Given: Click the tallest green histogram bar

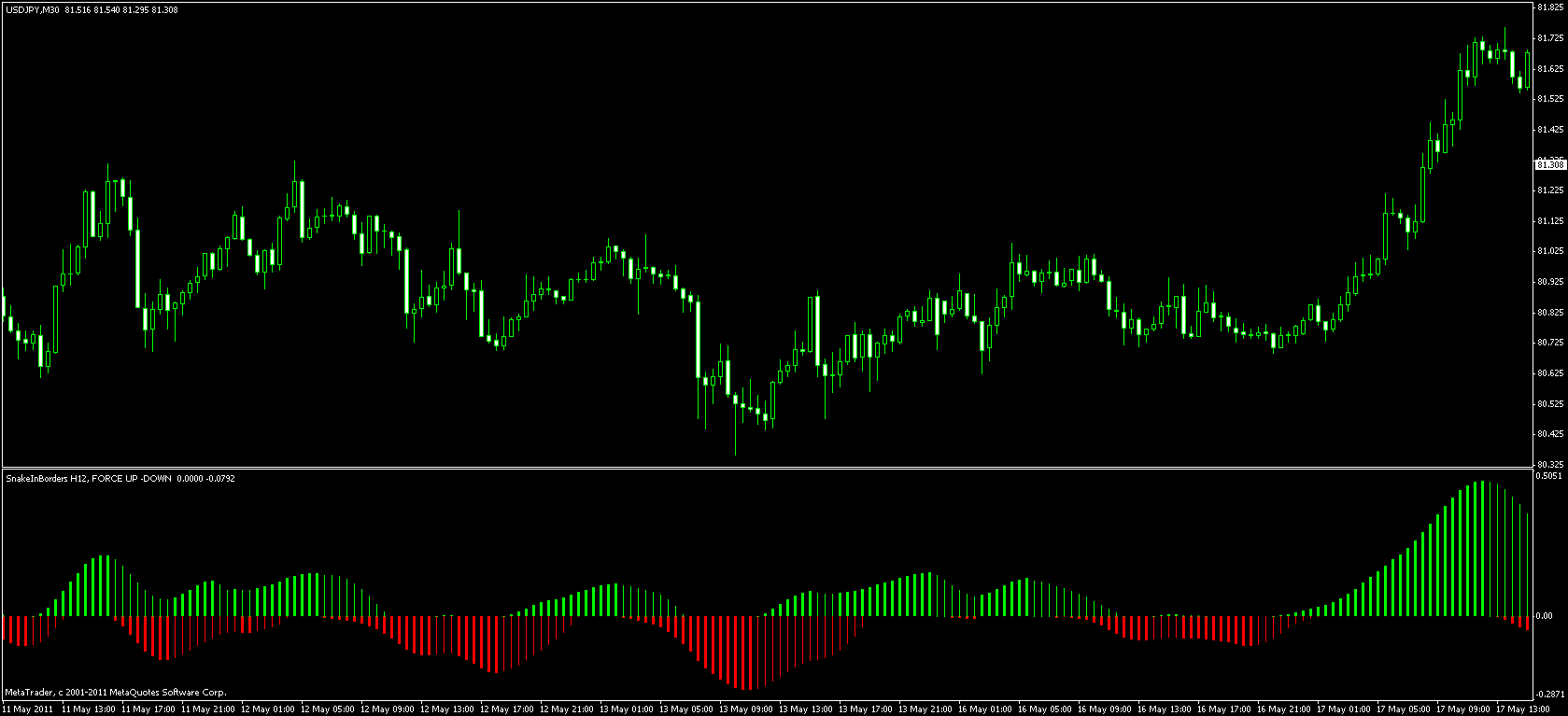Looking at the screenshot, I should coord(1482,549).
